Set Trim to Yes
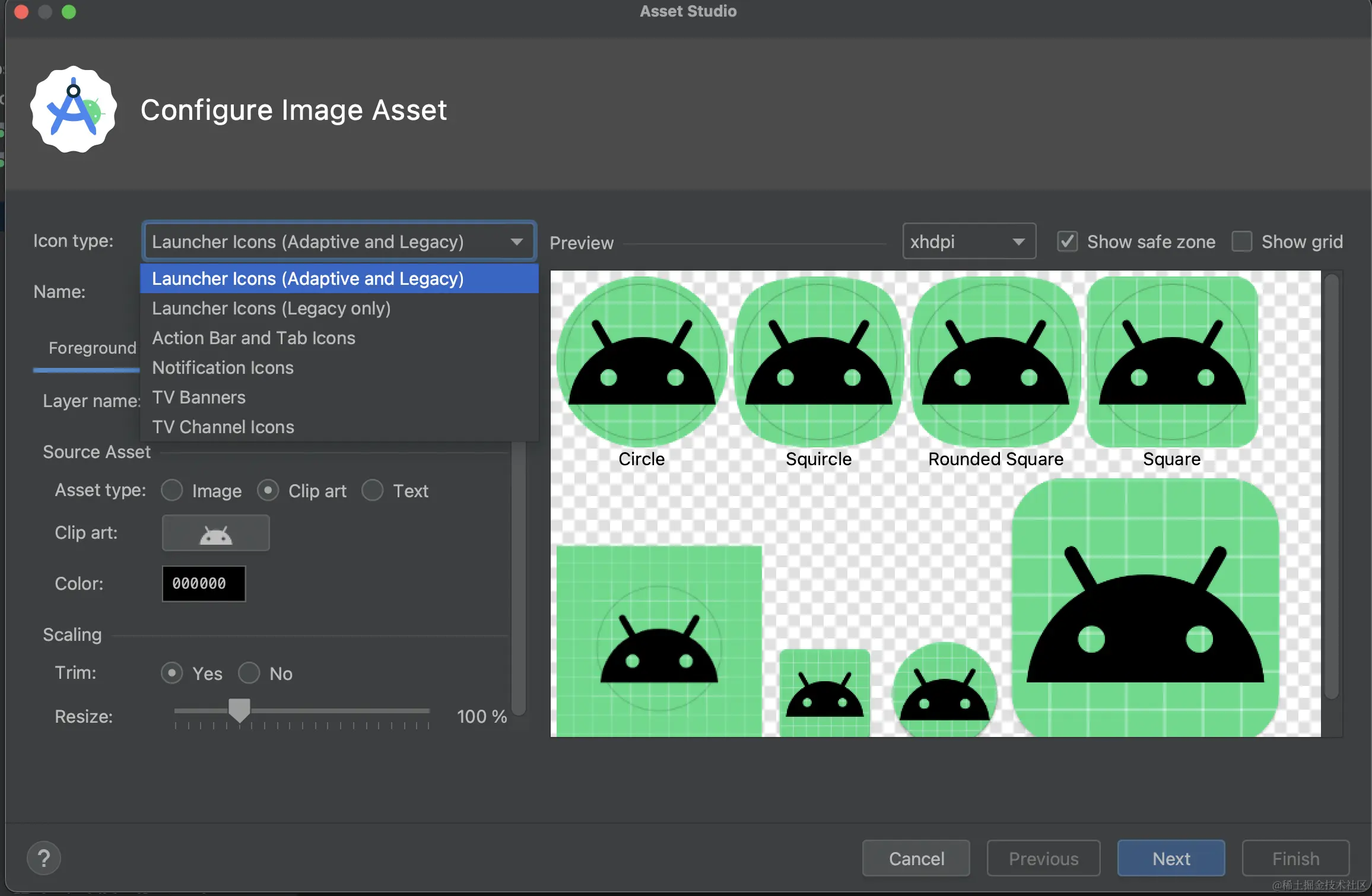Image resolution: width=1372 pixels, height=896 pixels. coord(172,673)
